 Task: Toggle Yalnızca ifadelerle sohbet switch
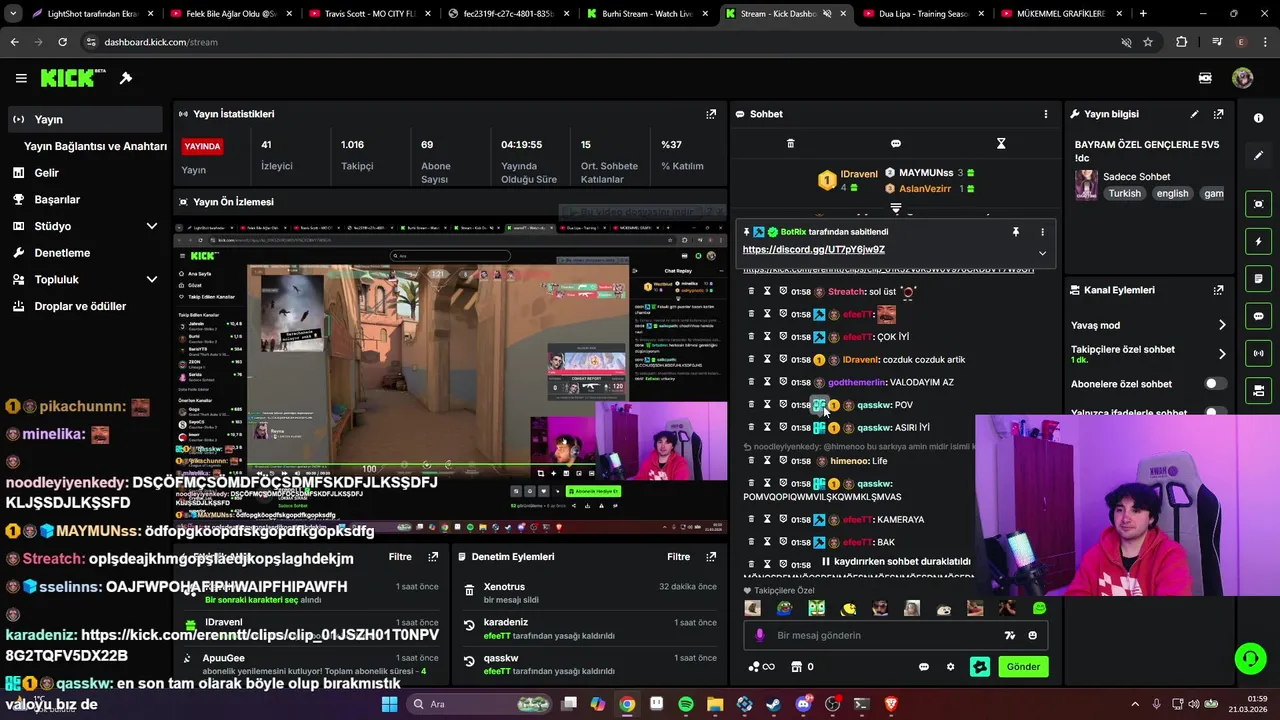coord(1215,412)
